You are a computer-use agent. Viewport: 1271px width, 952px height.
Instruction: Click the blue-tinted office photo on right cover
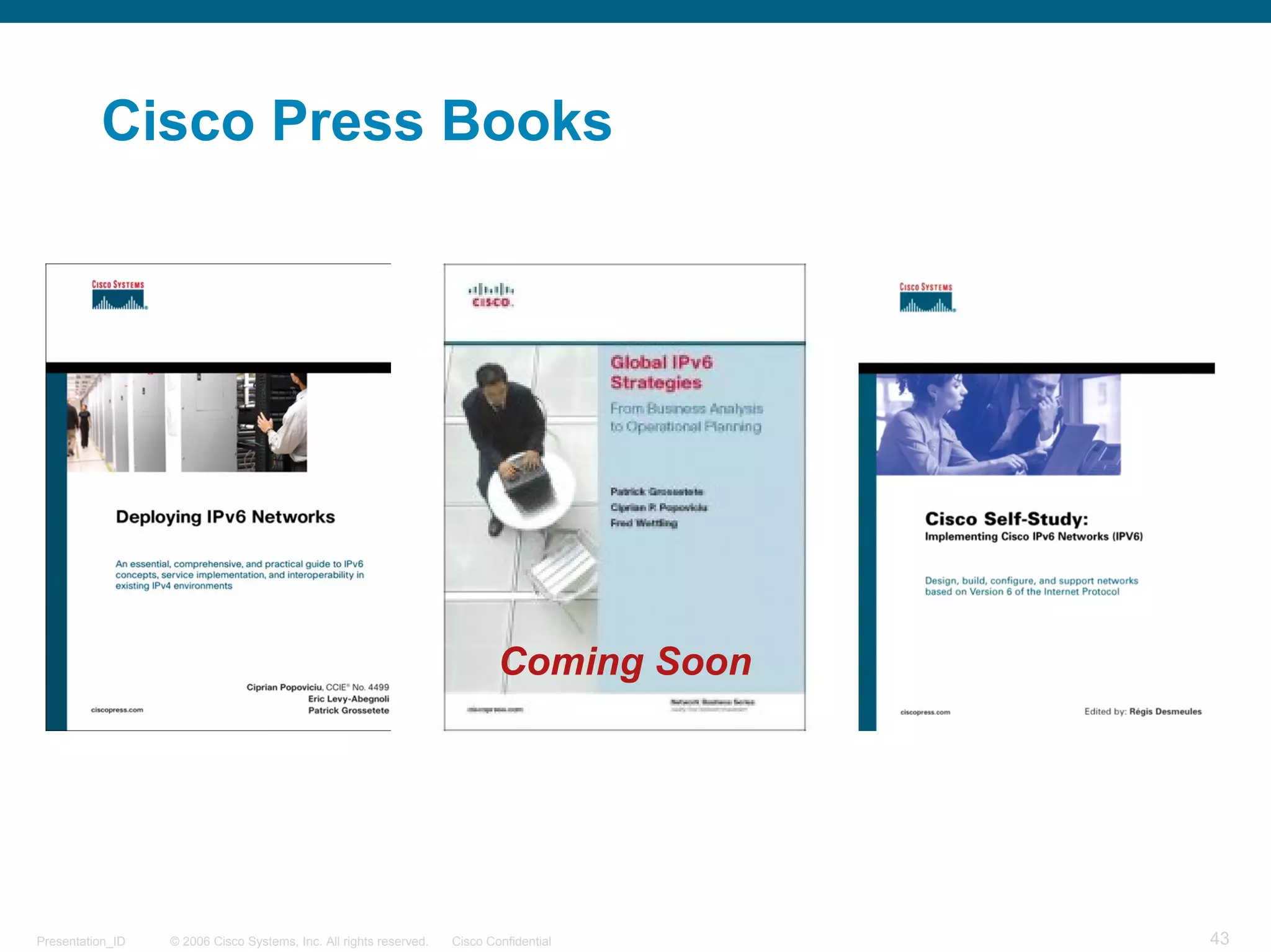[x=999, y=424]
